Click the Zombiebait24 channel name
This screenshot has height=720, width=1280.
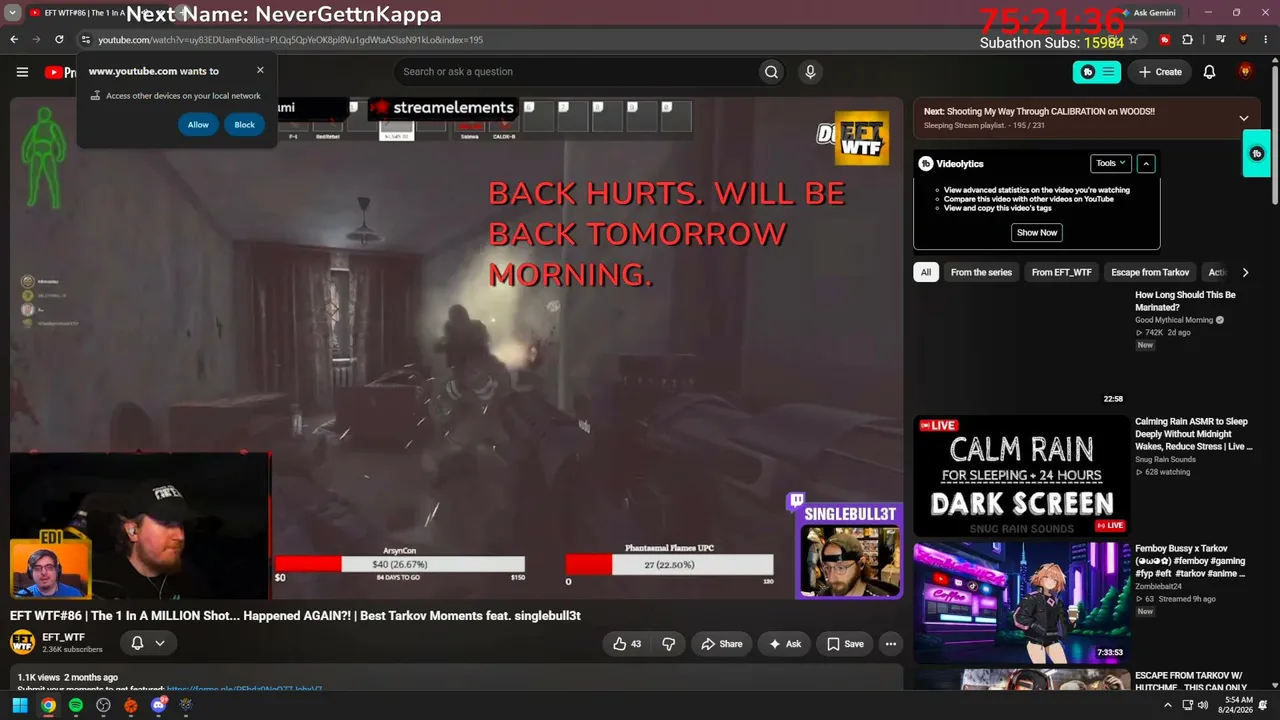point(1160,586)
